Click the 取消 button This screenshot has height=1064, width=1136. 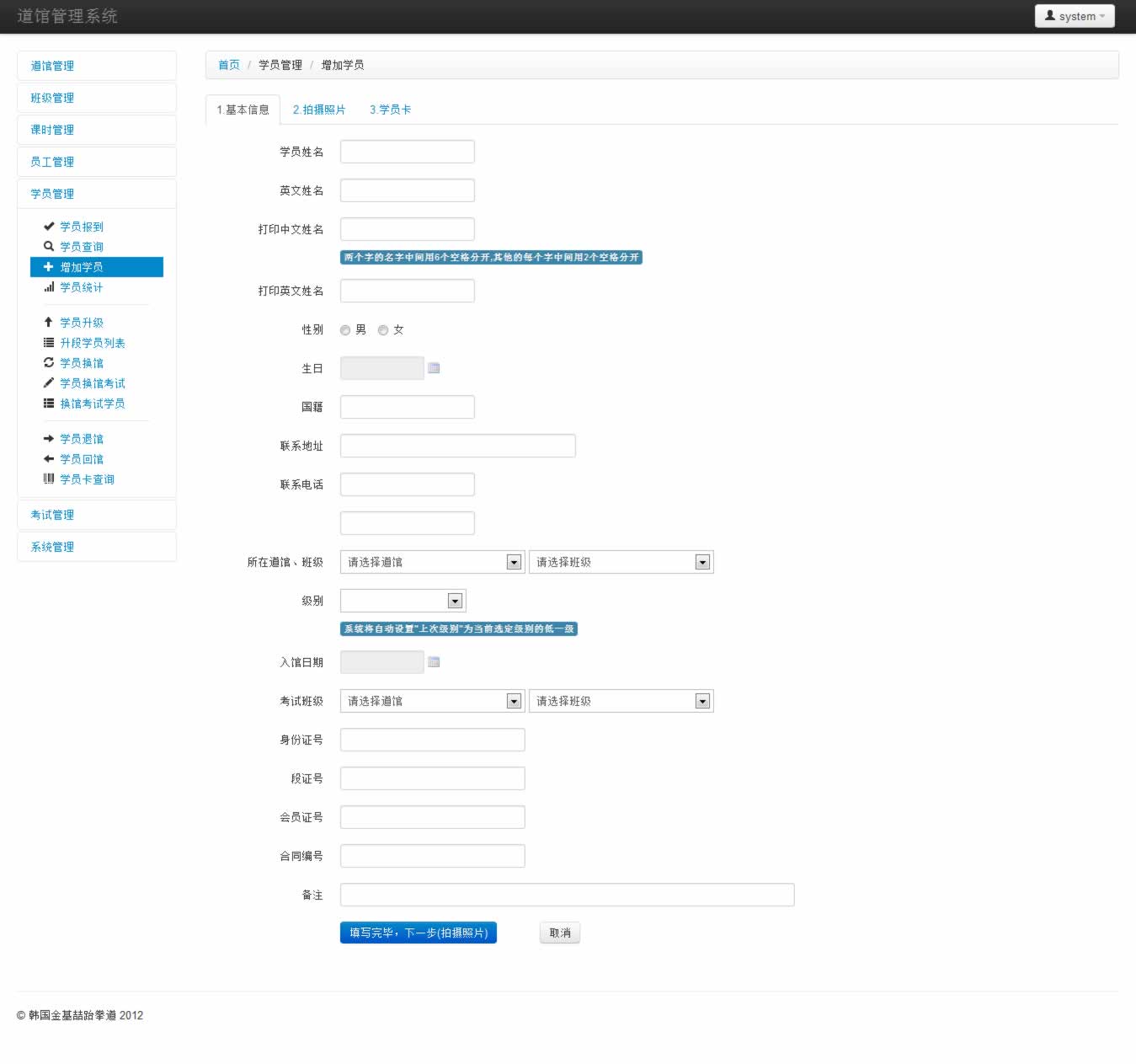[560, 933]
